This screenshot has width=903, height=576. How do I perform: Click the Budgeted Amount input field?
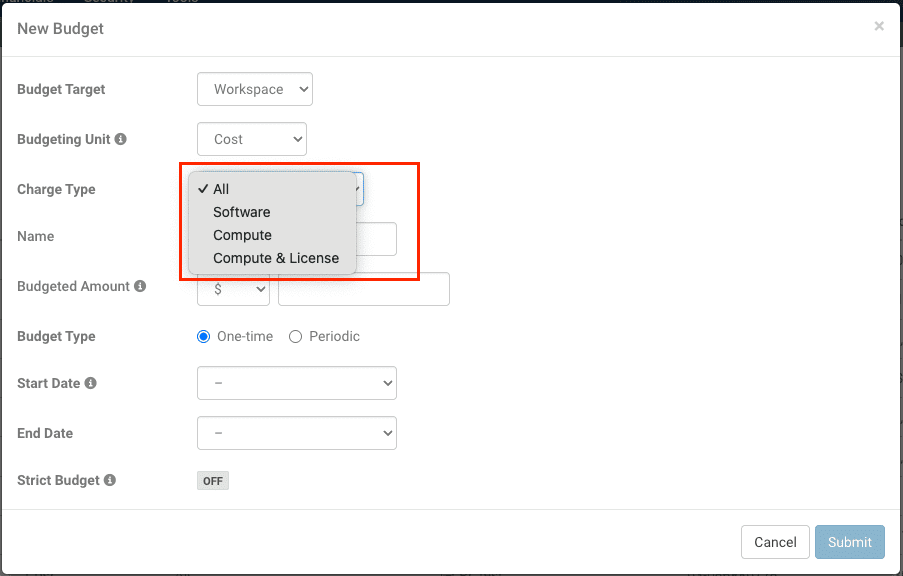coord(364,289)
